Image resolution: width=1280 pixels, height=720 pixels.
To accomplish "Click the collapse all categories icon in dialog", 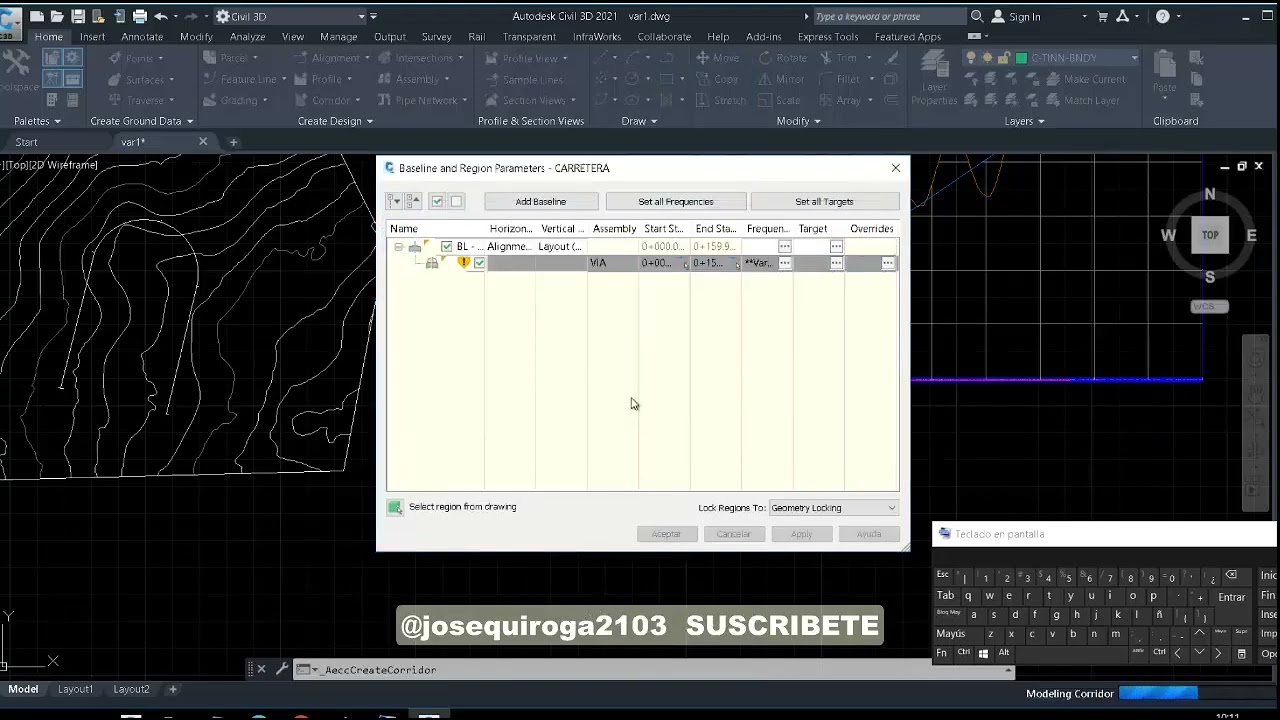I will tap(414, 201).
